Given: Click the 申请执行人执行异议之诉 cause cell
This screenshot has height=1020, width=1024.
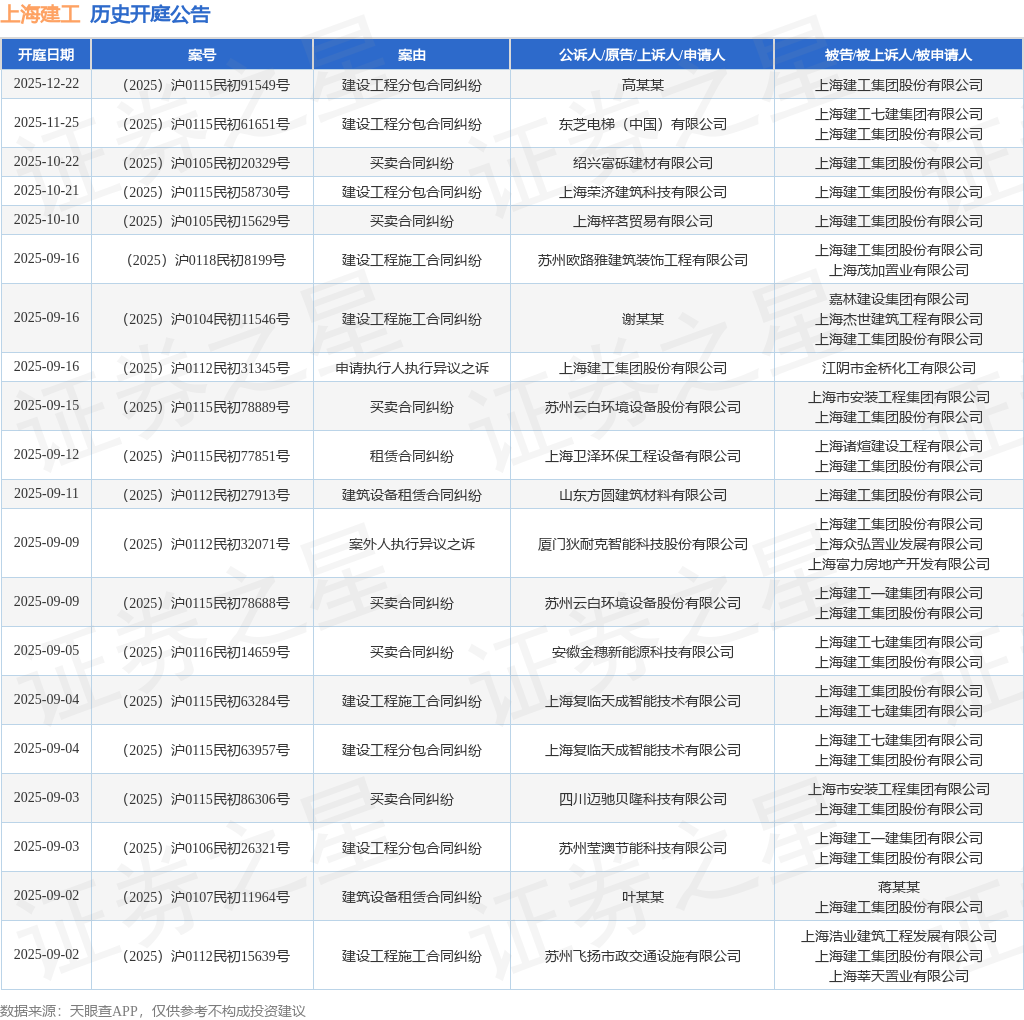Looking at the screenshot, I should coord(411,368).
